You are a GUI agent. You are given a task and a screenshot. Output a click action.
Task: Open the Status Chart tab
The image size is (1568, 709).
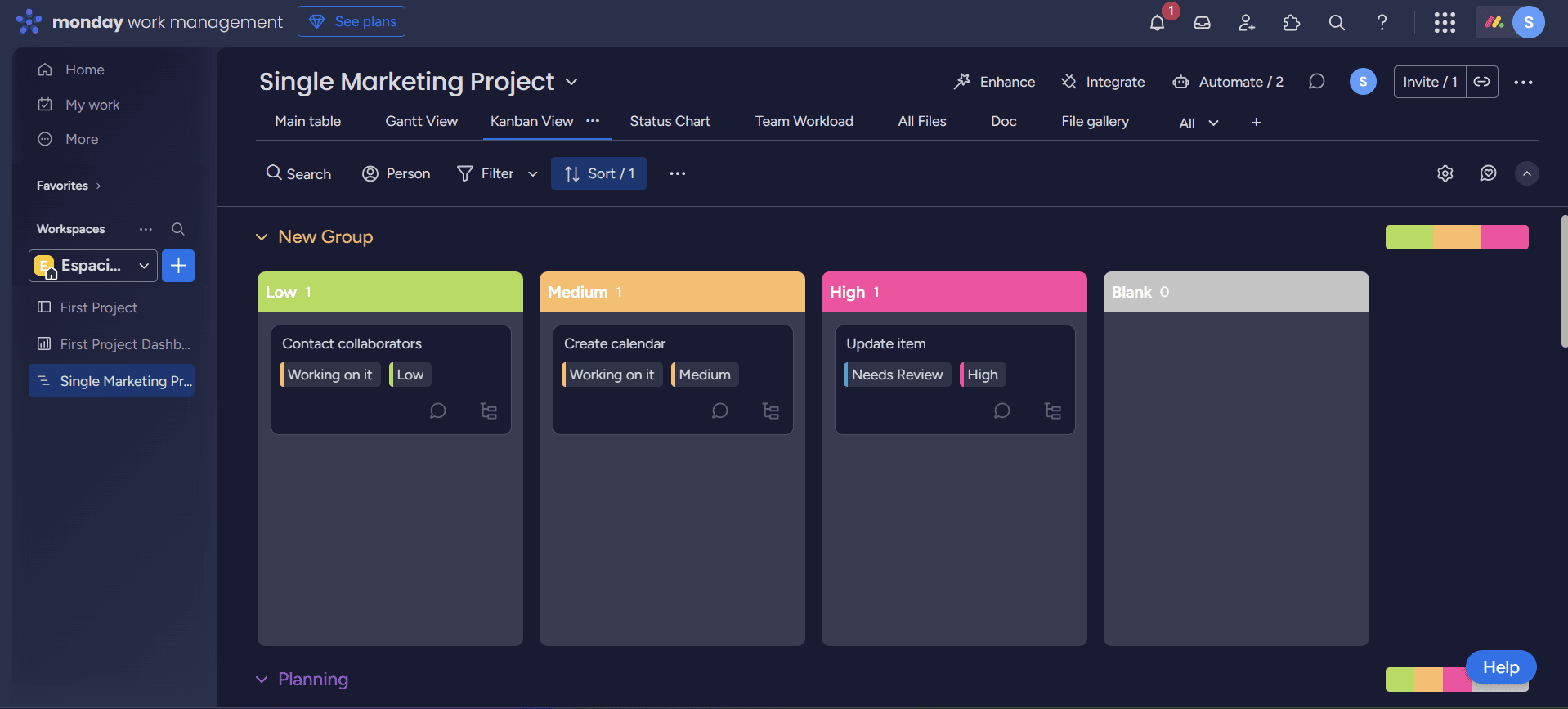(670, 121)
